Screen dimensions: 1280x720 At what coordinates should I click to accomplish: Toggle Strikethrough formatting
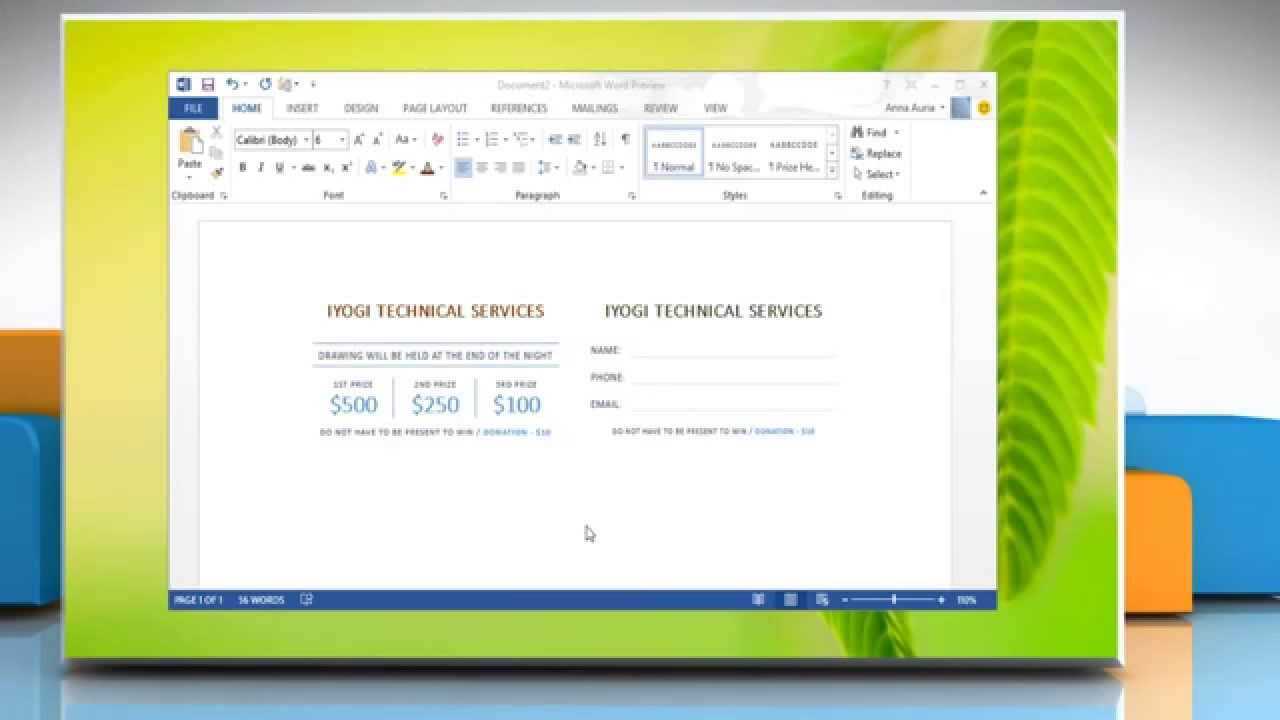[x=308, y=168]
